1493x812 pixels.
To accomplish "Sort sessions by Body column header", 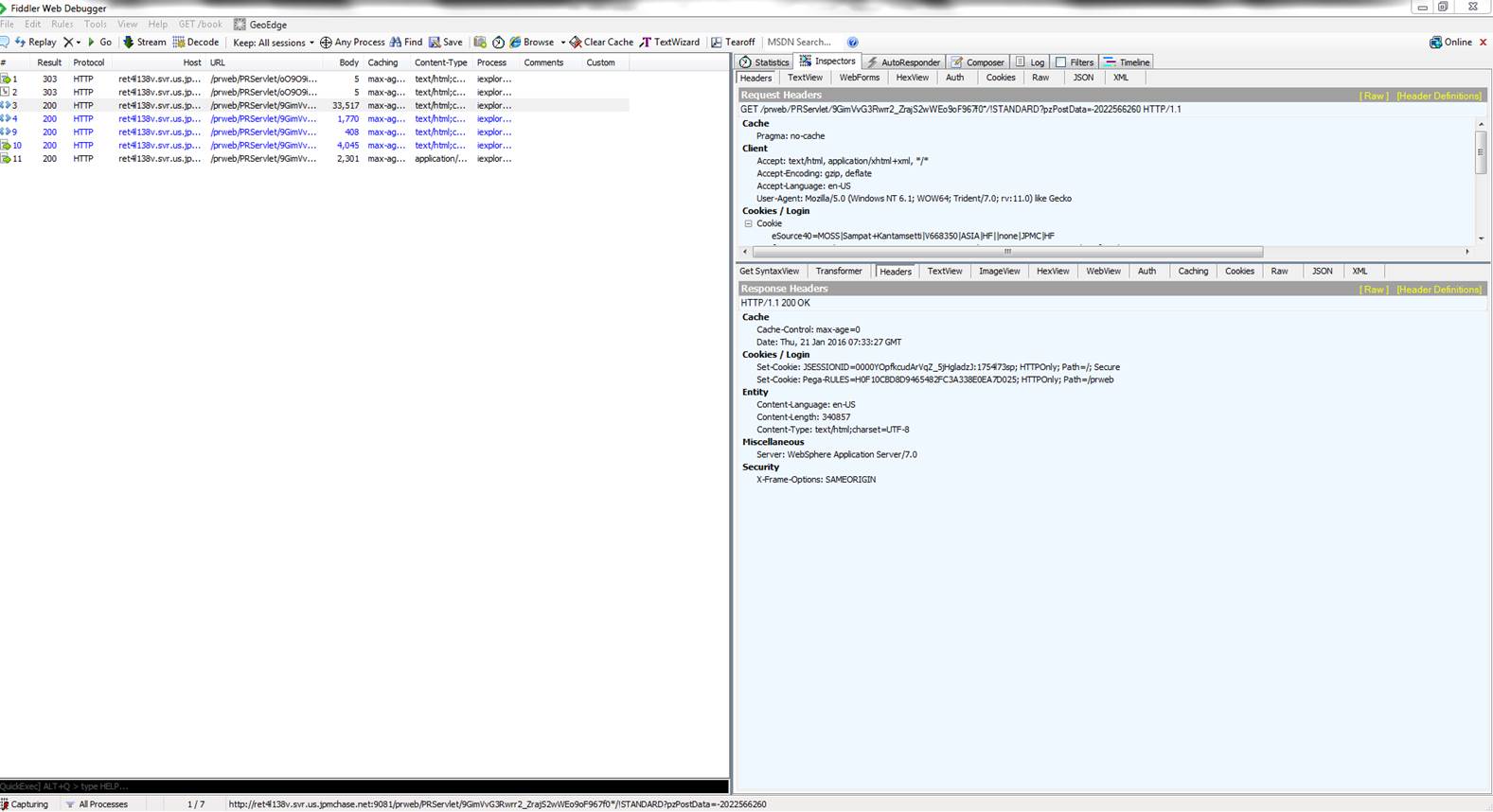I will [x=348, y=62].
